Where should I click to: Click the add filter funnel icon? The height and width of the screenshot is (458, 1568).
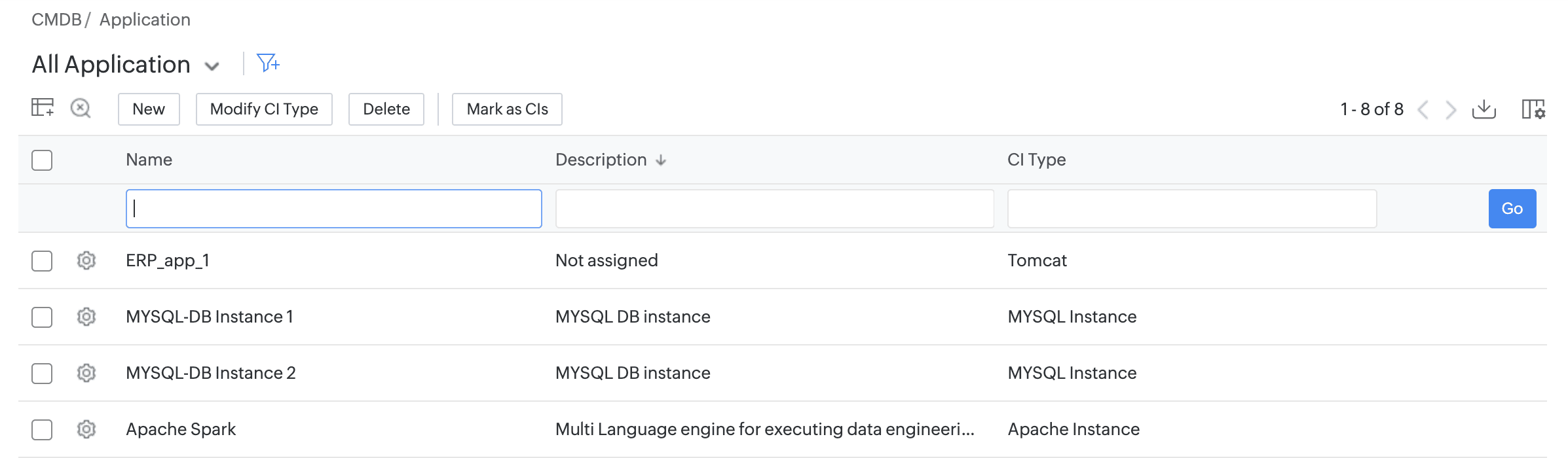268,63
